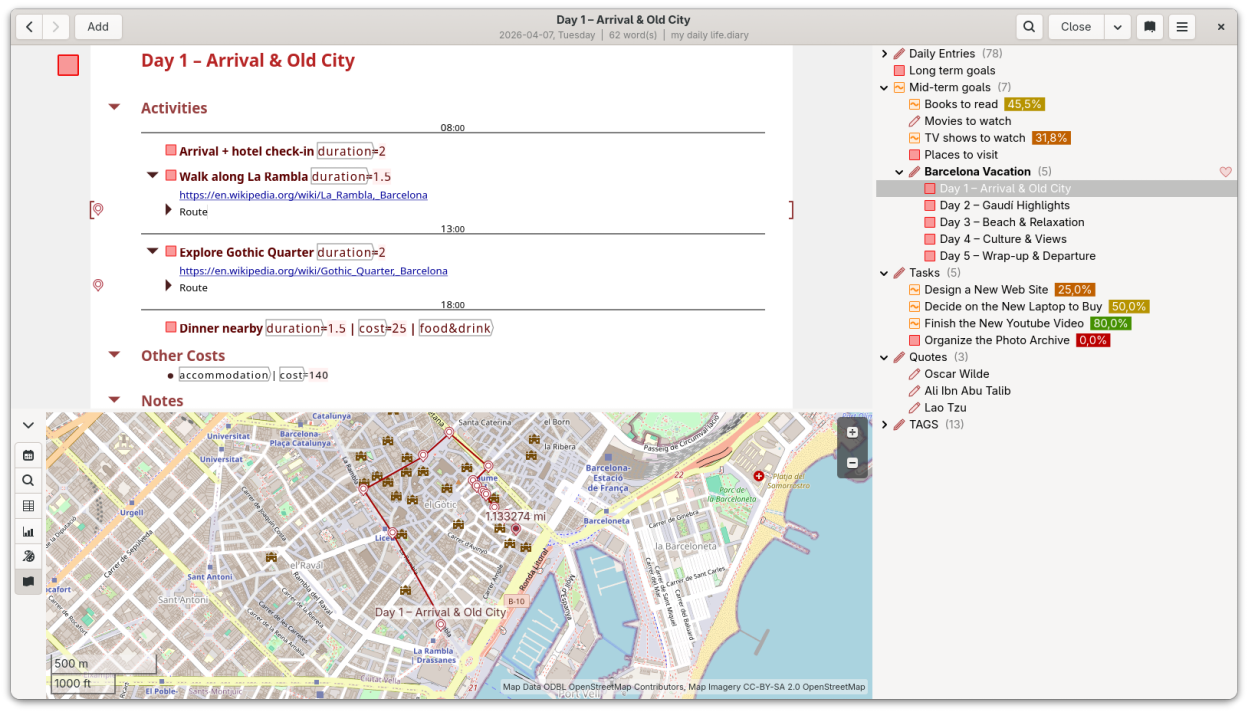This screenshot has height=712, width=1248.
Task: Toggle the Explore Gothic Quarter todo box
Action: point(171,251)
